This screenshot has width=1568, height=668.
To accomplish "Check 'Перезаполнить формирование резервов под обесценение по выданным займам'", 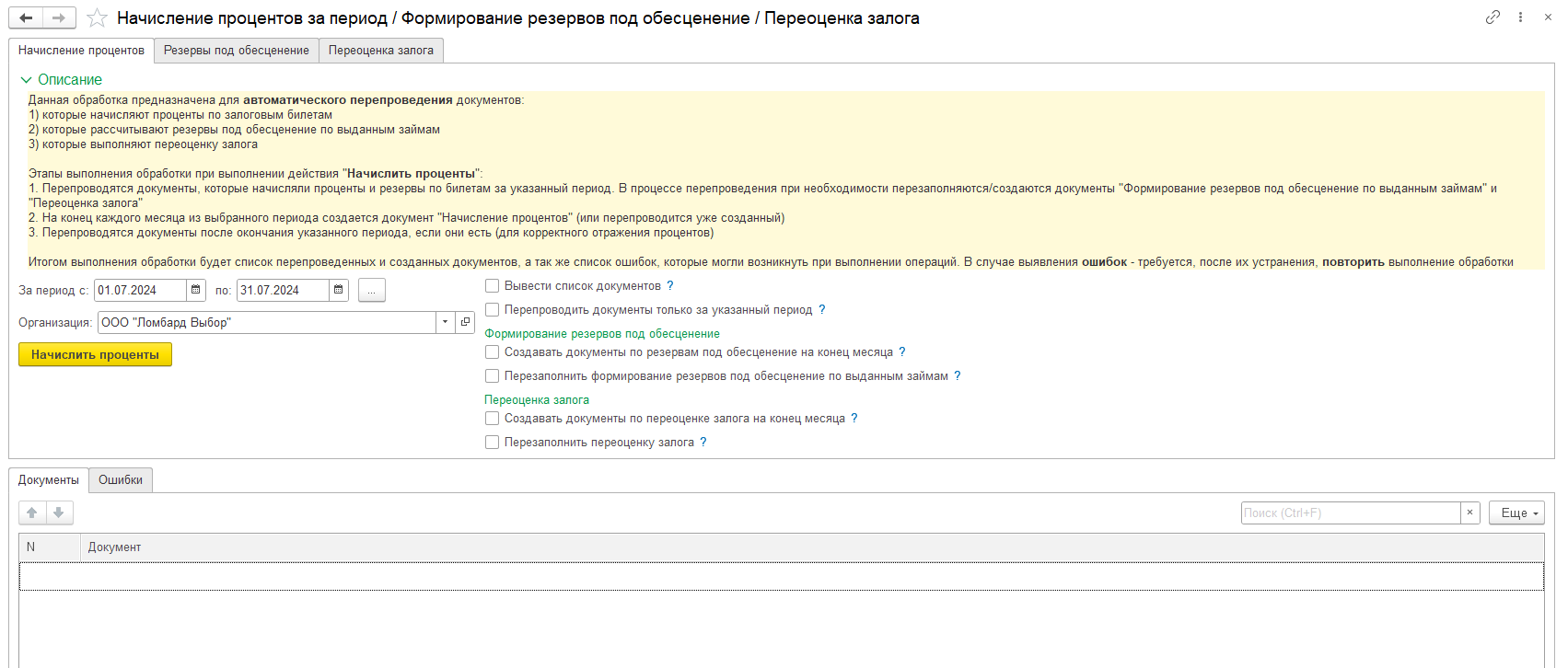I will (x=493, y=376).
